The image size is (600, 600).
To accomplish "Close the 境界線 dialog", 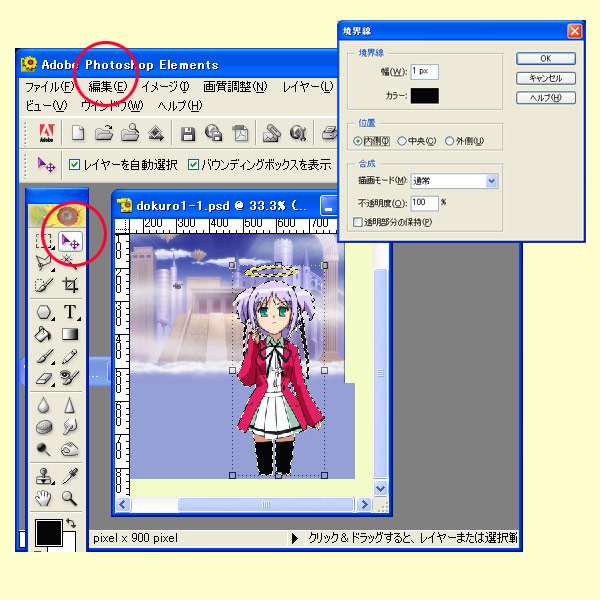I will pyautogui.click(x=574, y=31).
